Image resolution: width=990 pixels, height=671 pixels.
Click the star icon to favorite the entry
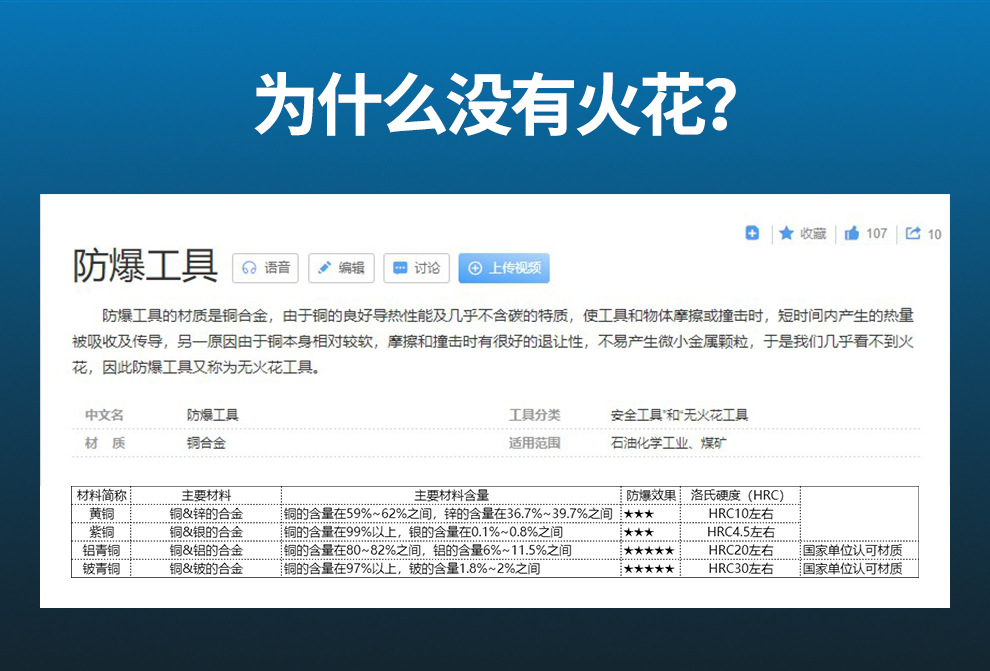[786, 233]
